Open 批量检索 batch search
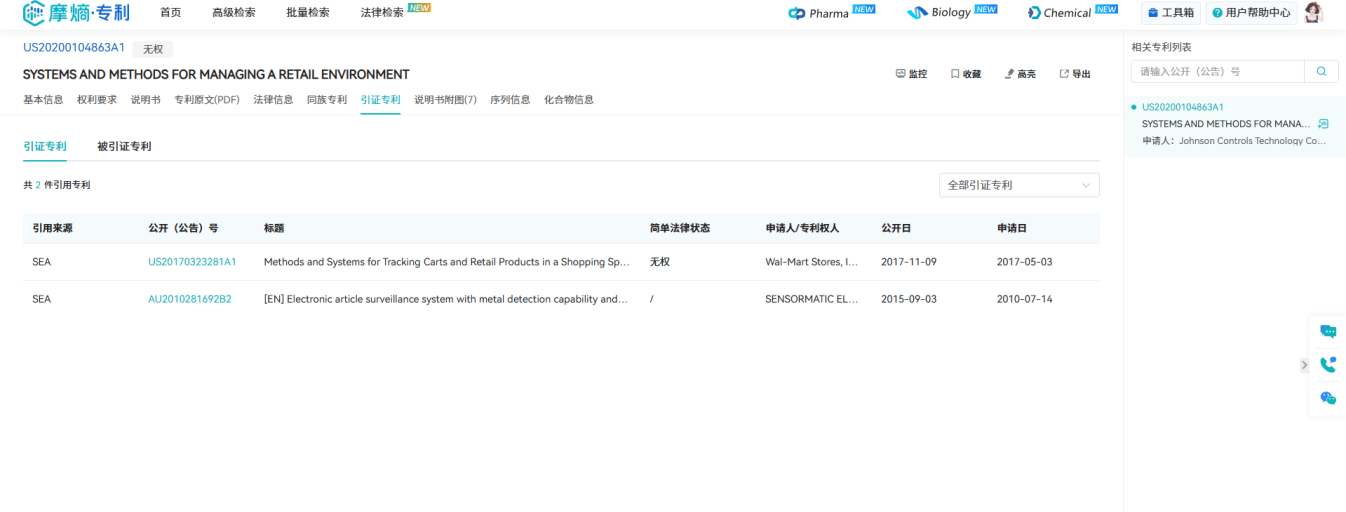1346x512 pixels. pyautogui.click(x=308, y=13)
